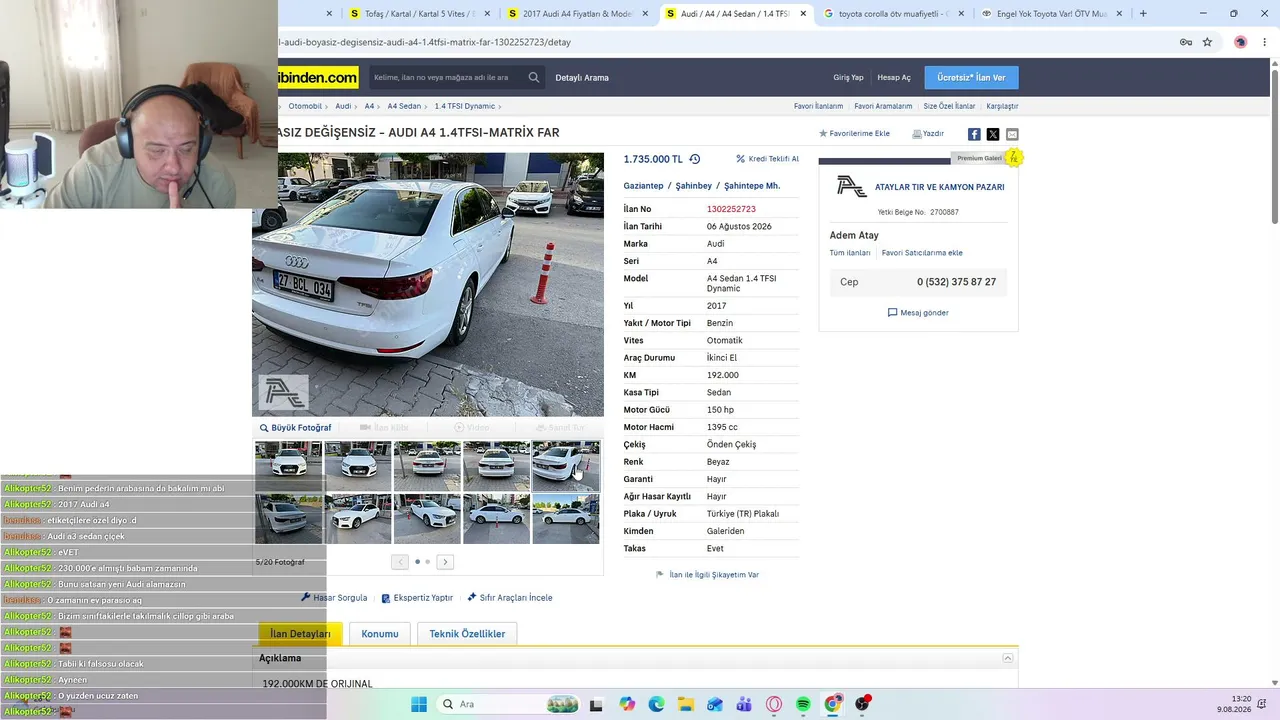Click Tüm ilanları of the seller
This screenshot has width=1280, height=720.
coord(850,253)
